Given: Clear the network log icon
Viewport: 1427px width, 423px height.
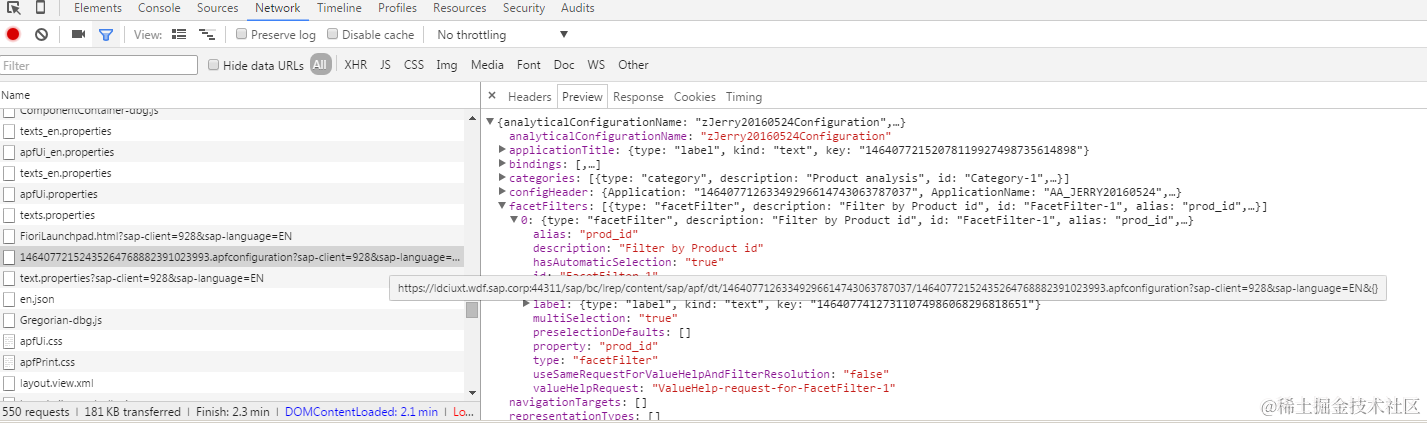Looking at the screenshot, I should (x=41, y=34).
